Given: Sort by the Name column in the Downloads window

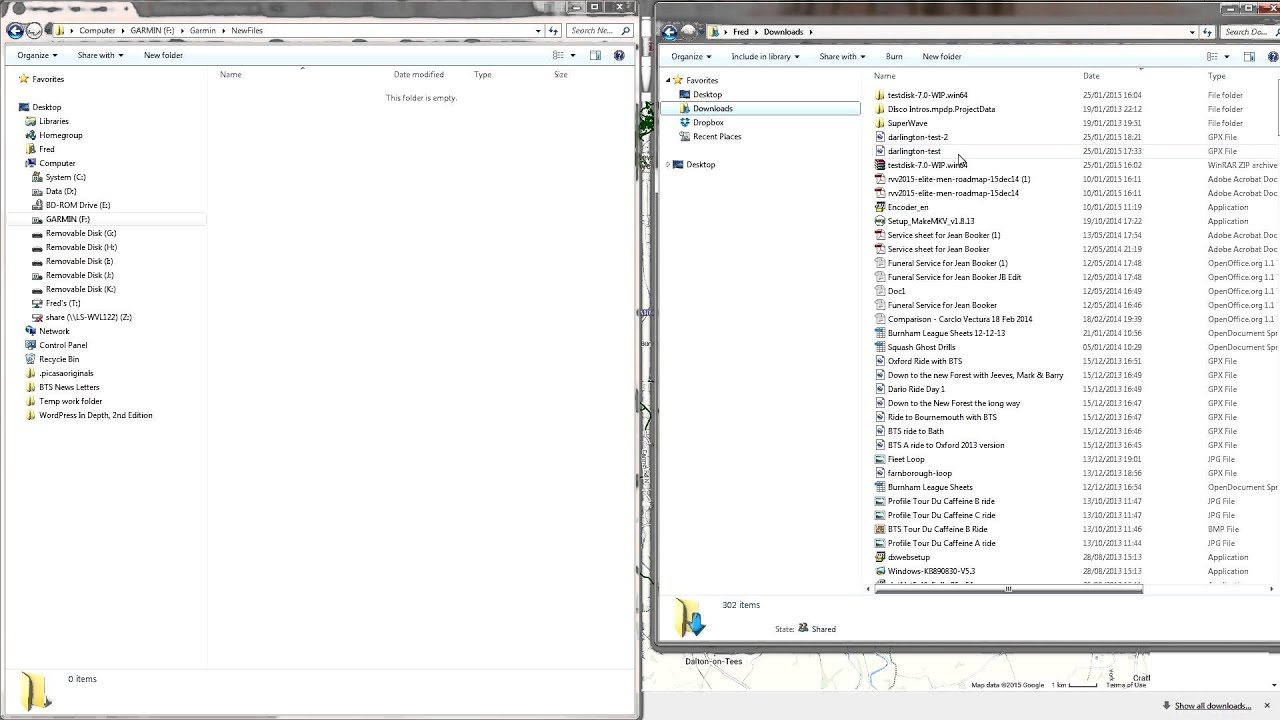Looking at the screenshot, I should 884,76.
